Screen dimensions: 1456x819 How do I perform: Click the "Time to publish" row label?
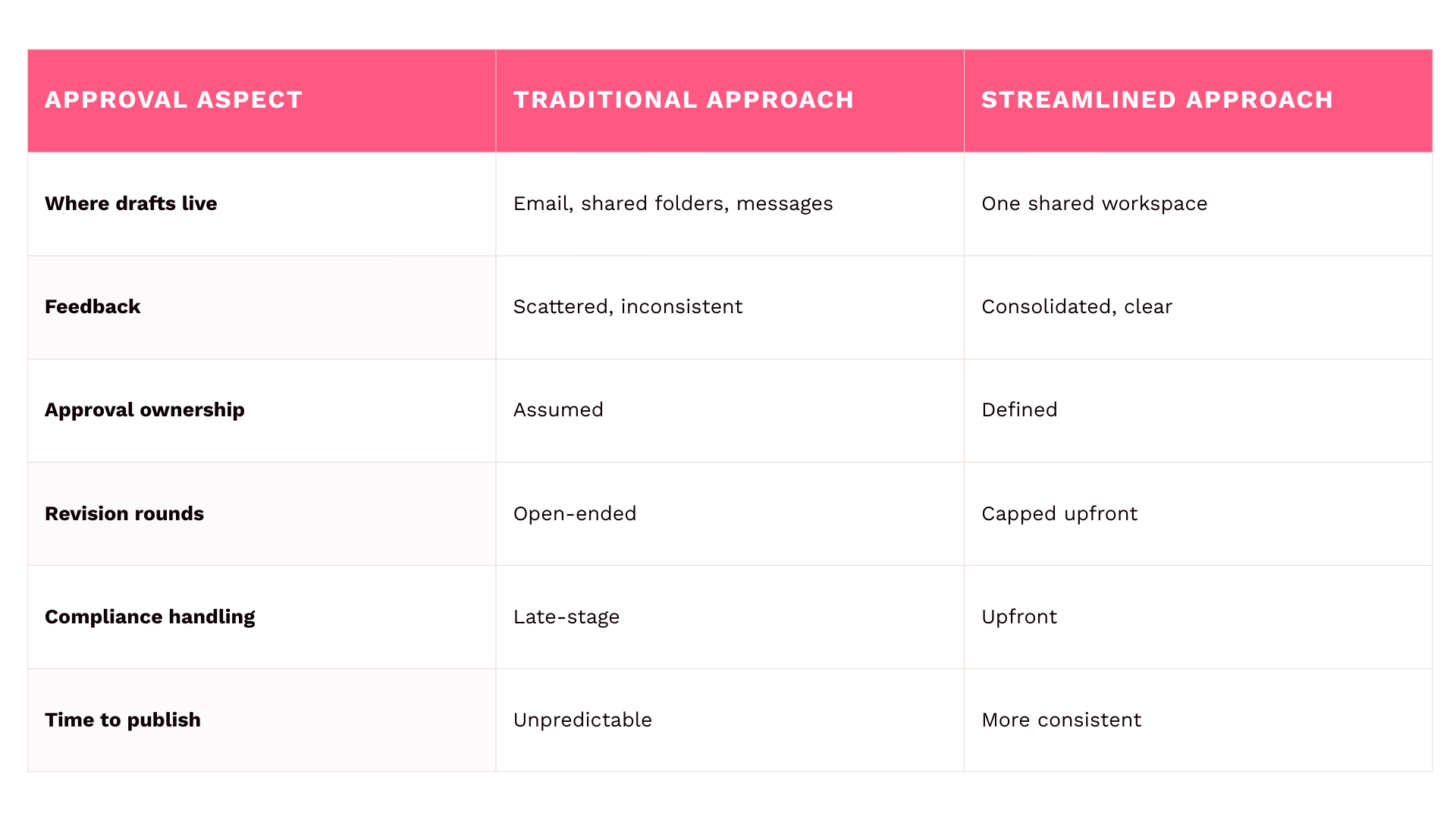(x=123, y=720)
